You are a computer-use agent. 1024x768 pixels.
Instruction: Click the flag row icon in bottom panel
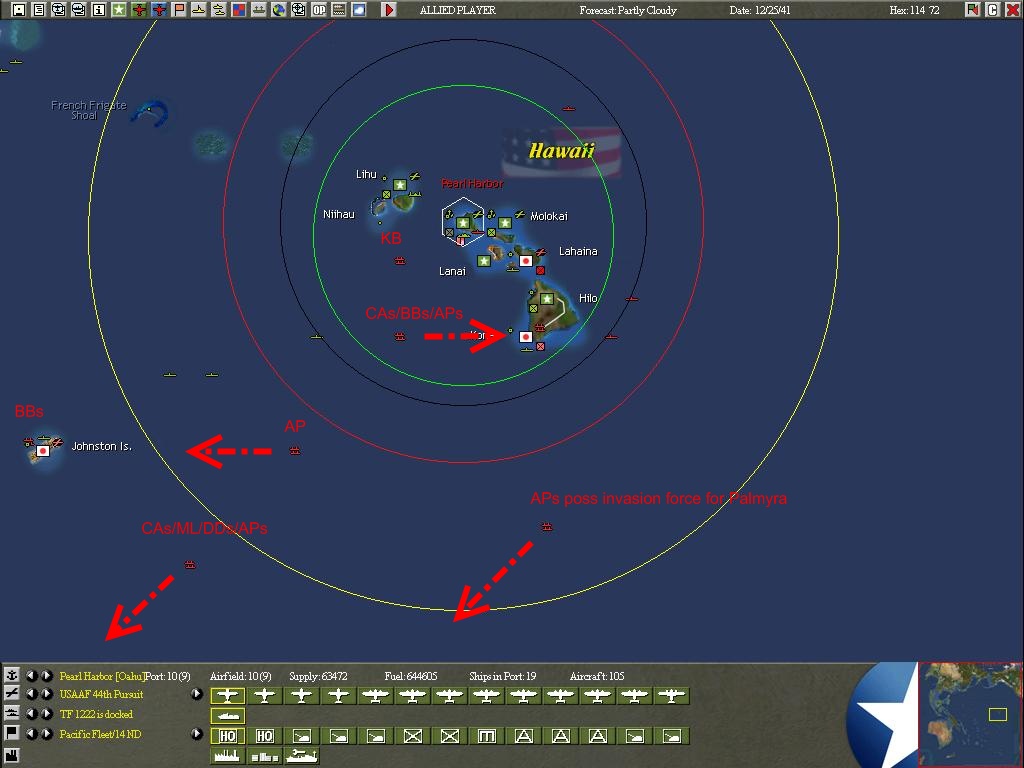point(12,733)
